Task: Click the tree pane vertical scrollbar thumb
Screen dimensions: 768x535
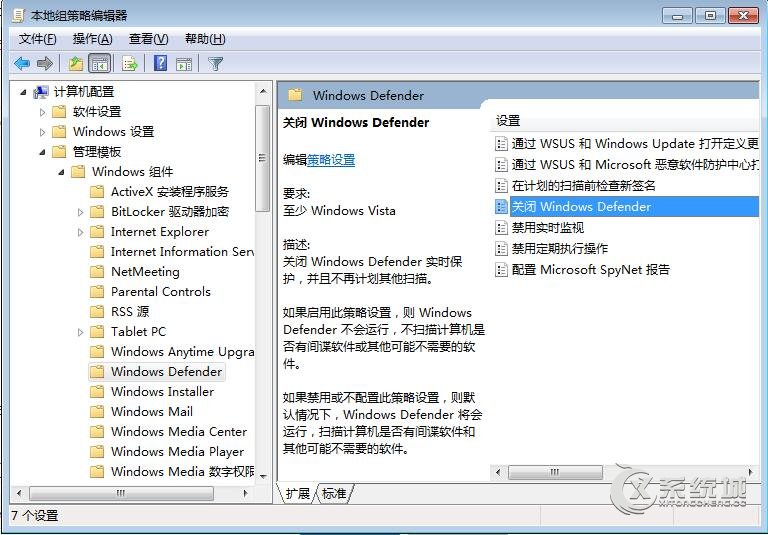Action: (263, 158)
